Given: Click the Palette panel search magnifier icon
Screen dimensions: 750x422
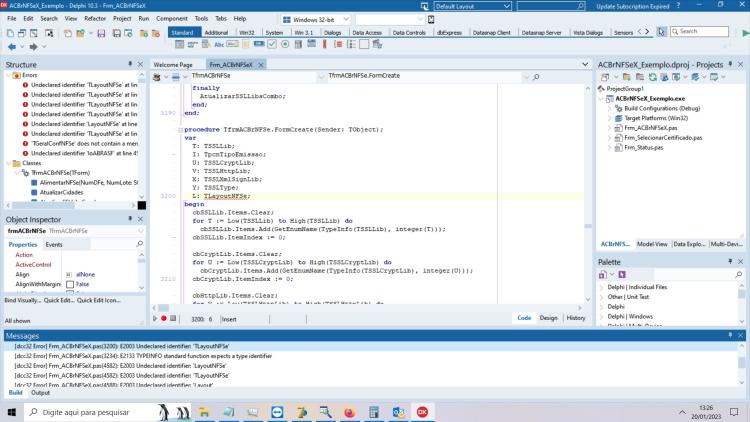Looking at the screenshot, I should pos(739,274).
